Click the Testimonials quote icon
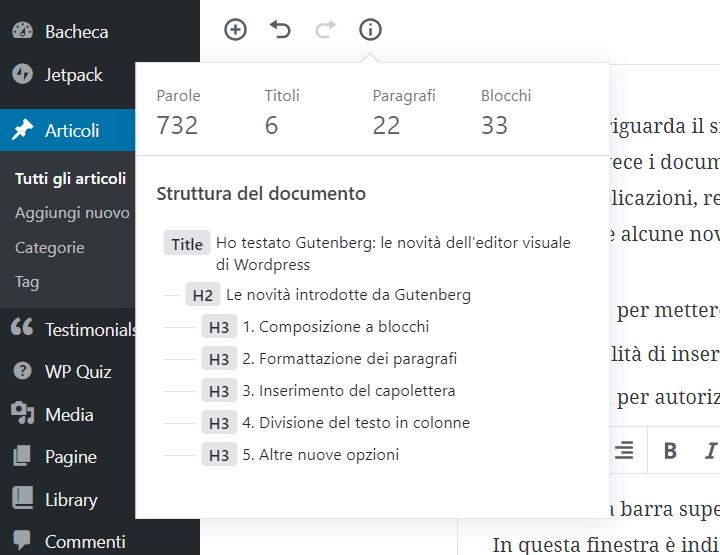720x555 pixels. [22, 327]
